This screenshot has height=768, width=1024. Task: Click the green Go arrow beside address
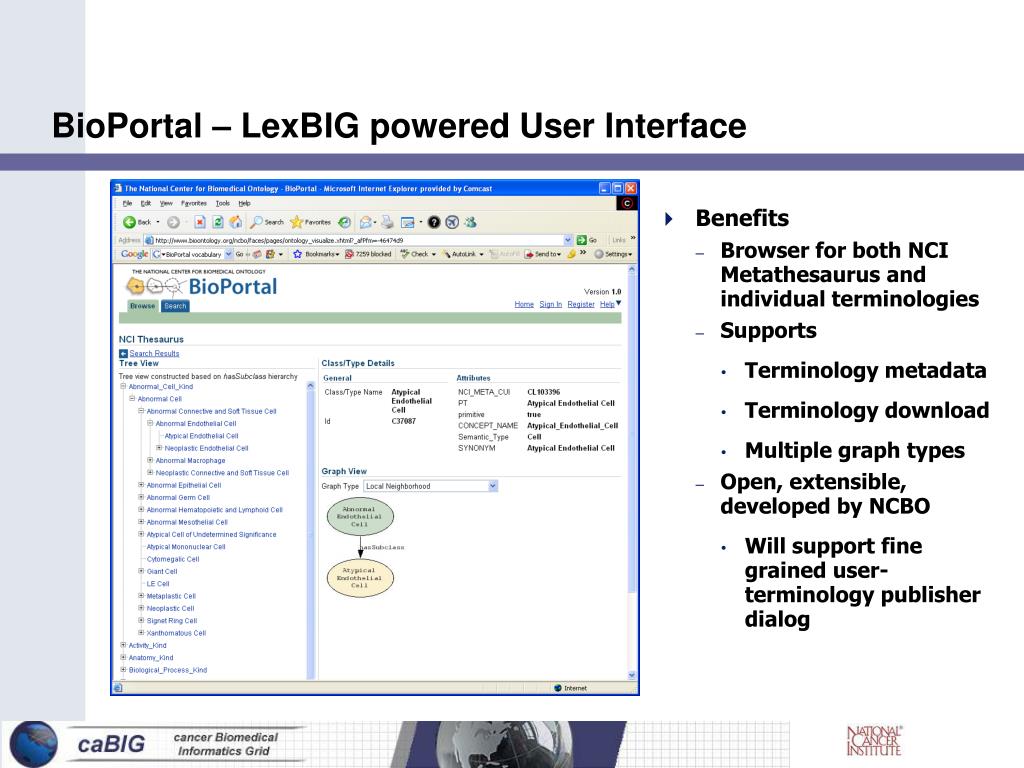point(581,240)
